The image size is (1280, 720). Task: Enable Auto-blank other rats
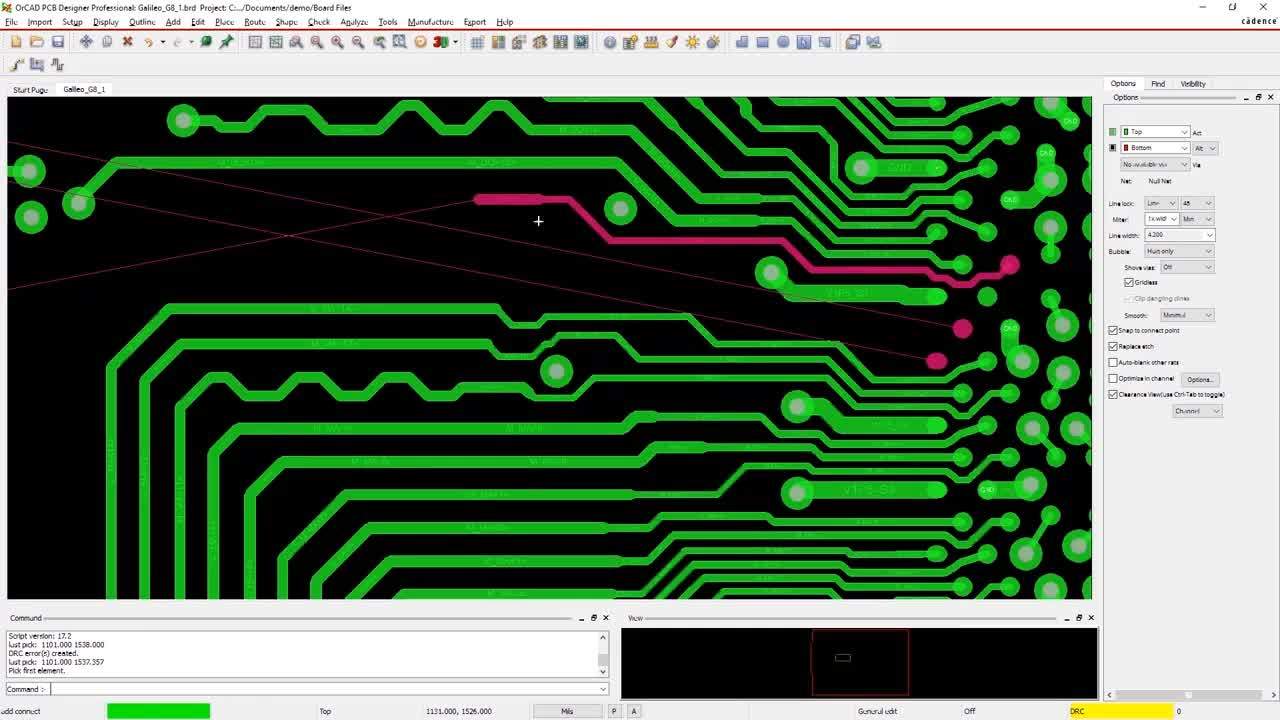[x=1113, y=362]
